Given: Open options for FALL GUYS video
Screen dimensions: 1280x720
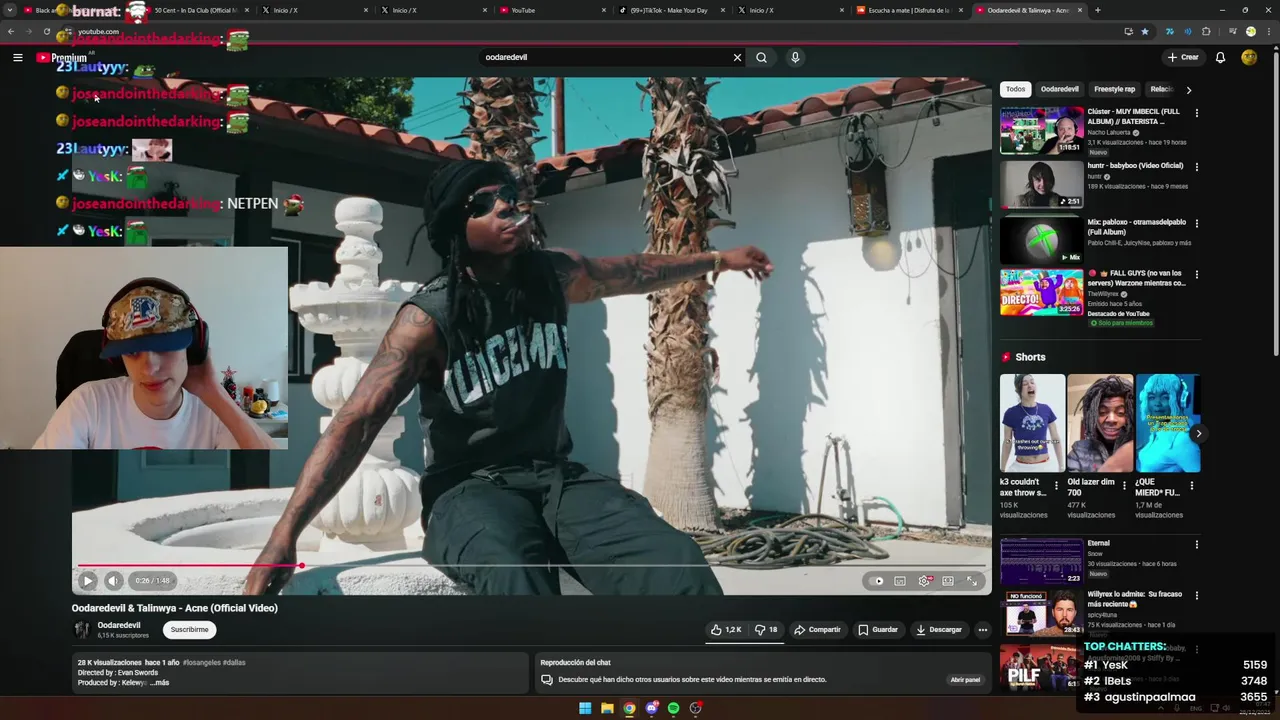Looking at the screenshot, I should 1196,274.
